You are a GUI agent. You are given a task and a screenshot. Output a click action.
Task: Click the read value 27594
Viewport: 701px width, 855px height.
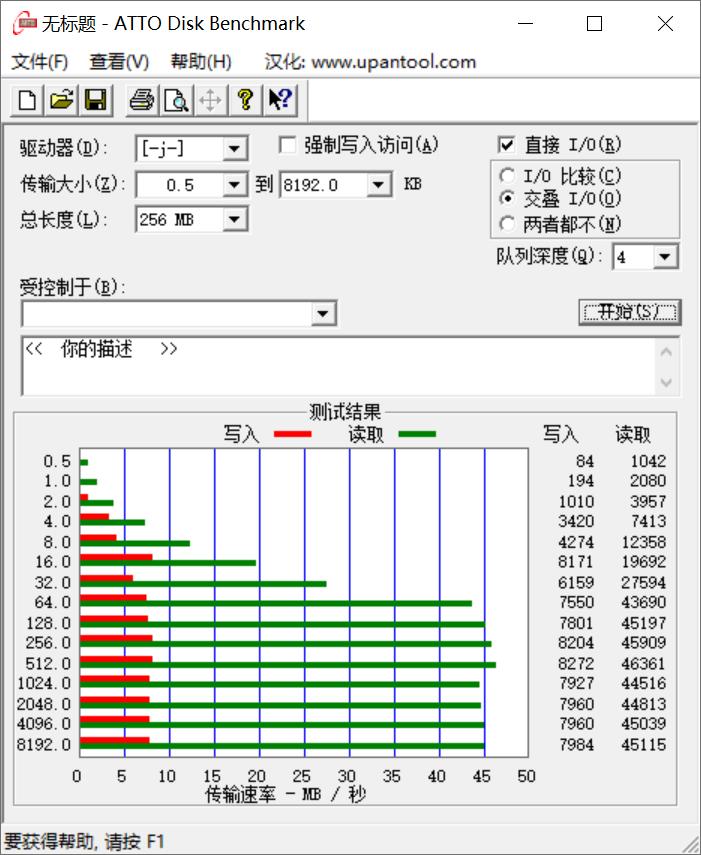(x=643, y=582)
